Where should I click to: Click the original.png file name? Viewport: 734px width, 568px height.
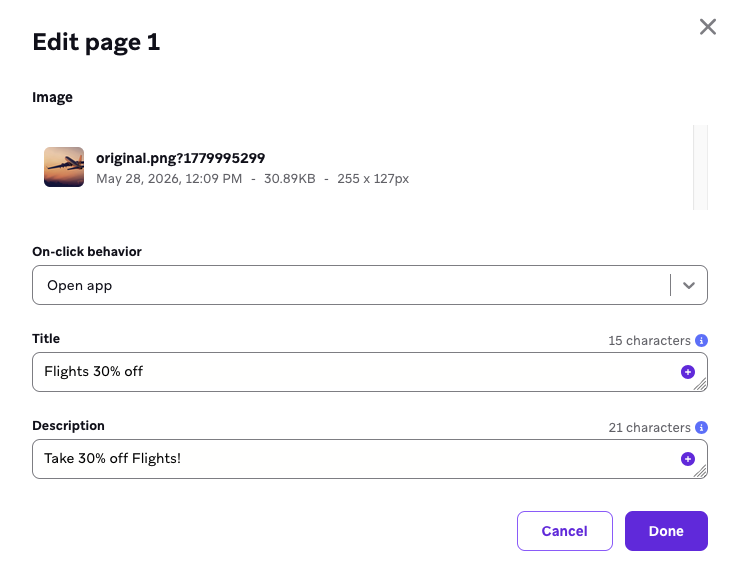click(180, 158)
